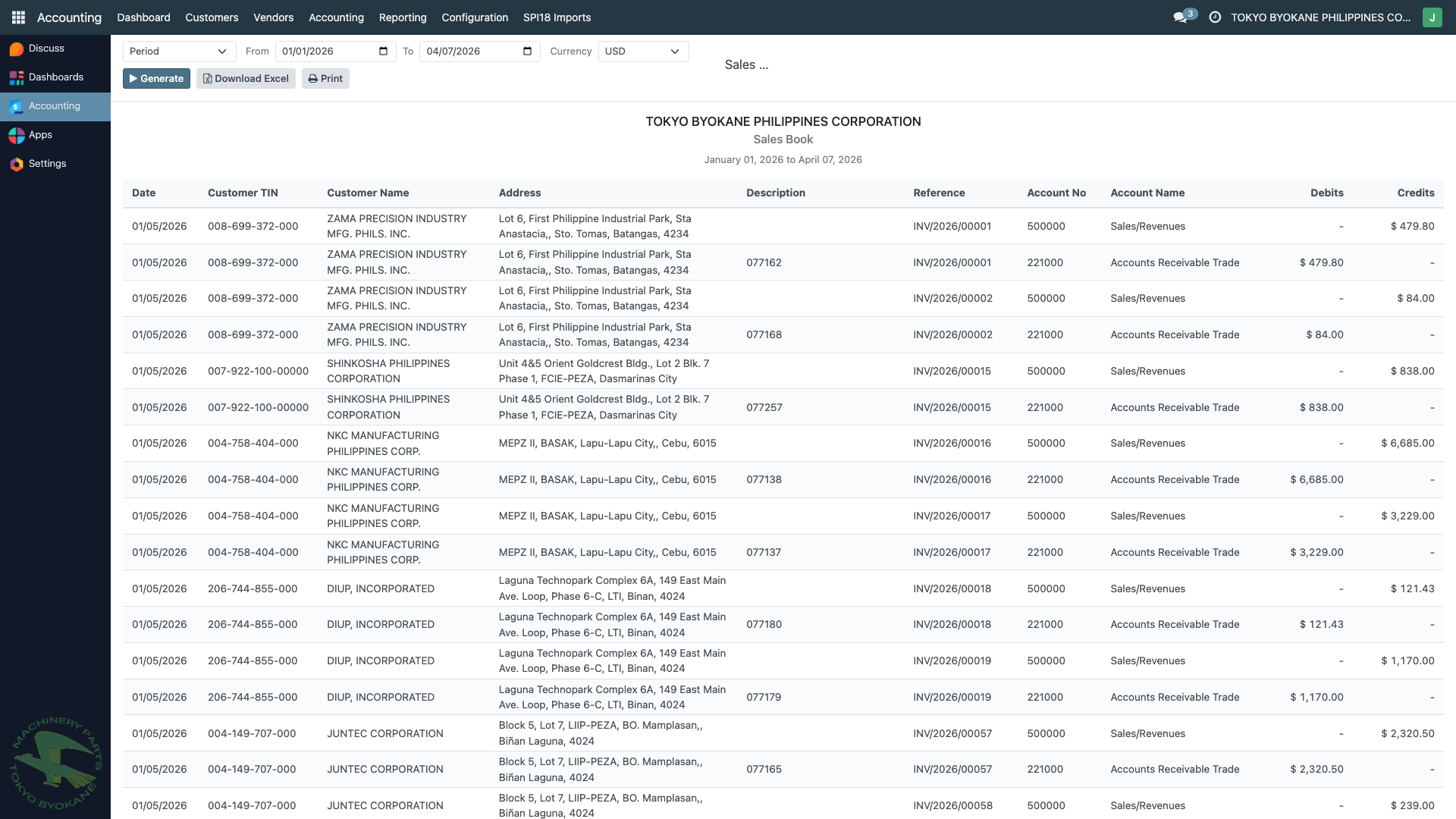
Task: Open the Dashboards app in sidebar
Action: 55,77
